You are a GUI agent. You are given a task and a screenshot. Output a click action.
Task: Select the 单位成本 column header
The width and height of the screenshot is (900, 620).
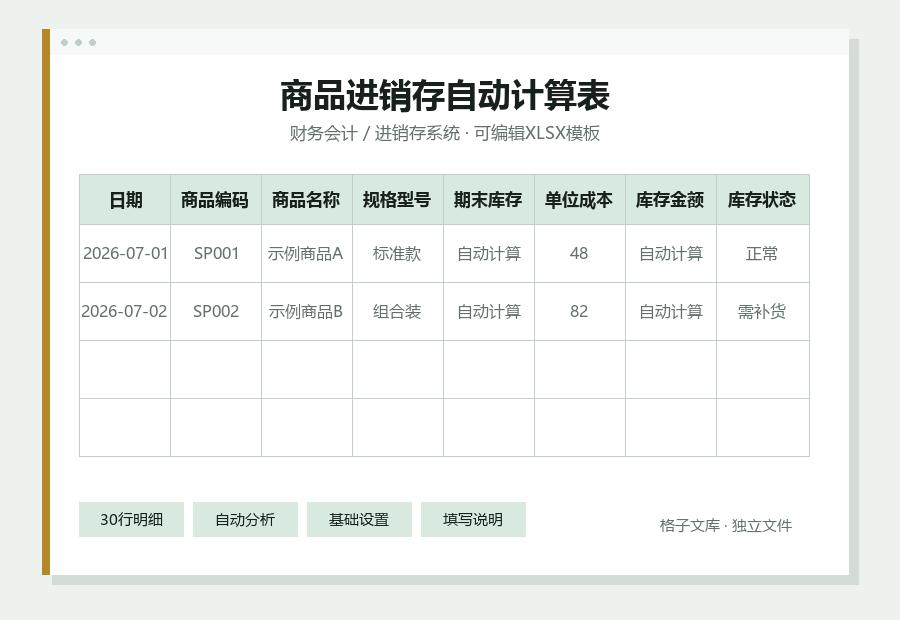pos(580,200)
